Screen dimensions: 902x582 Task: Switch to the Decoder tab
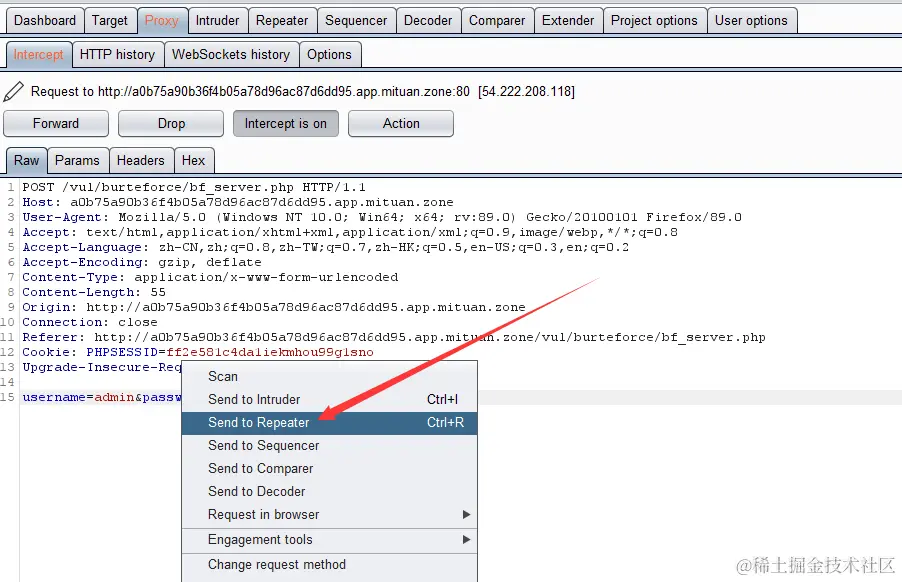pyautogui.click(x=428, y=21)
